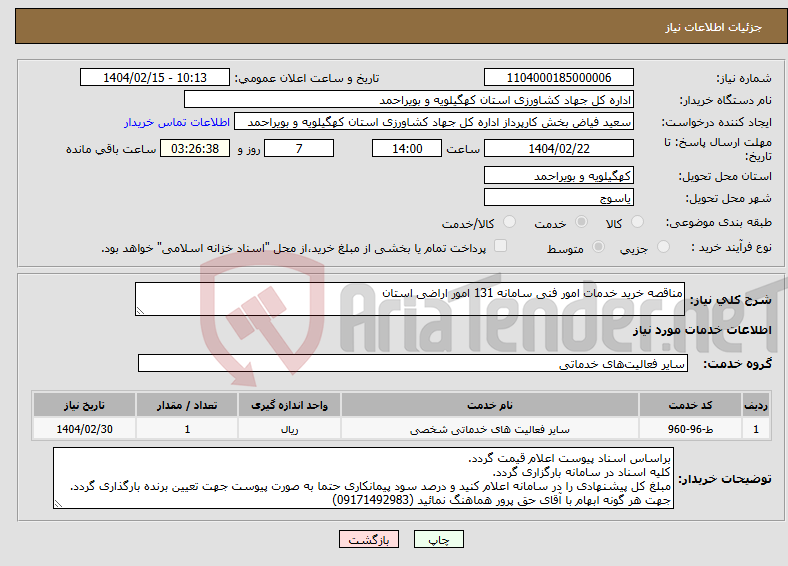Screen dimensions: 788x566
Task: Click the توضیحات خریدار notes textarea
Action: (x=363, y=479)
